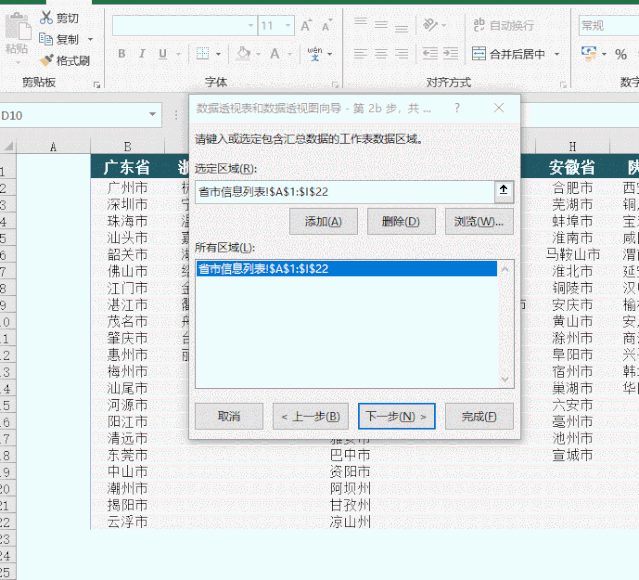Open Font group dialog launcher
This screenshot has width=639, height=580.
[x=335, y=84]
